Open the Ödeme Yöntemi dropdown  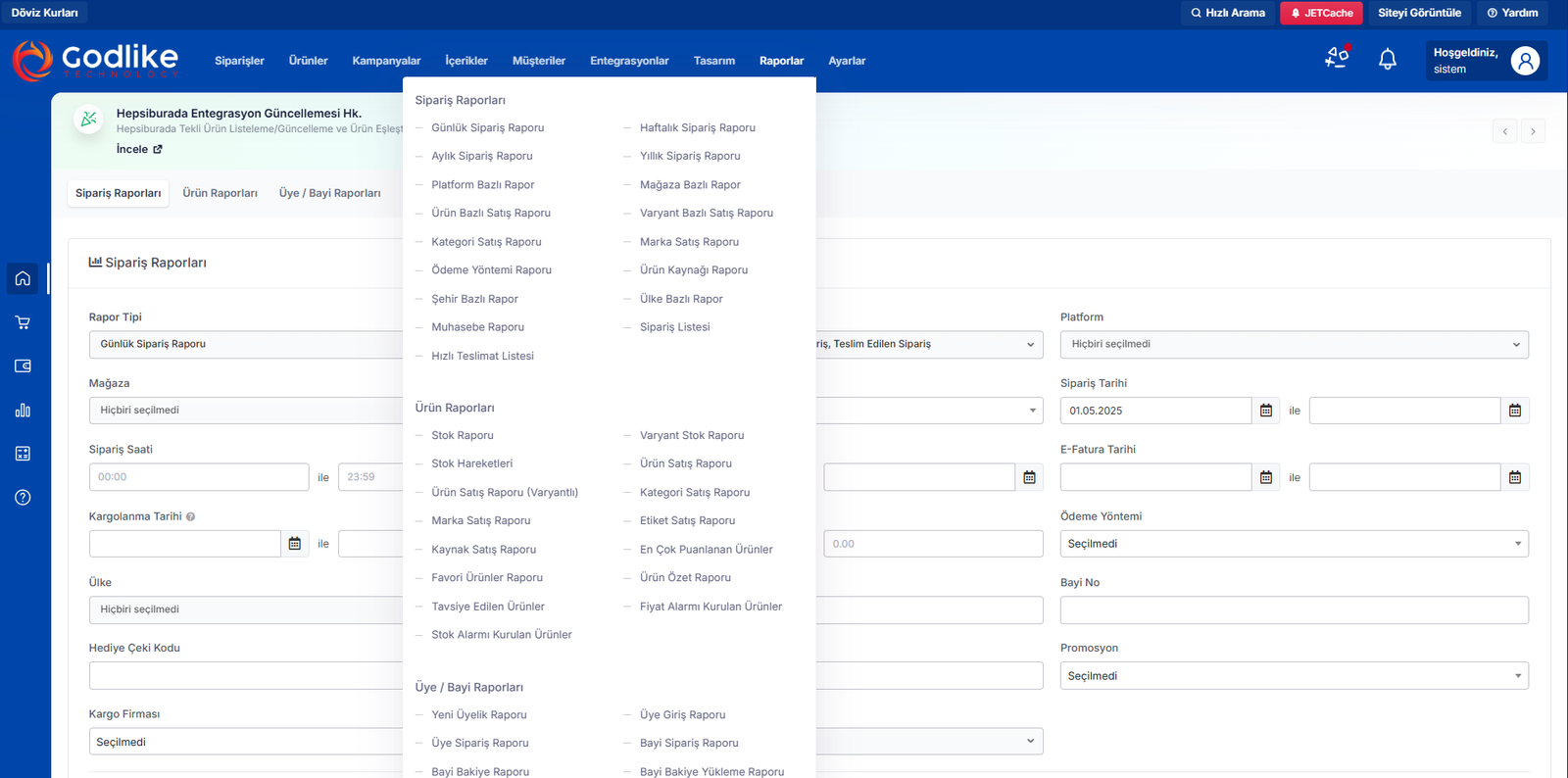point(1294,544)
